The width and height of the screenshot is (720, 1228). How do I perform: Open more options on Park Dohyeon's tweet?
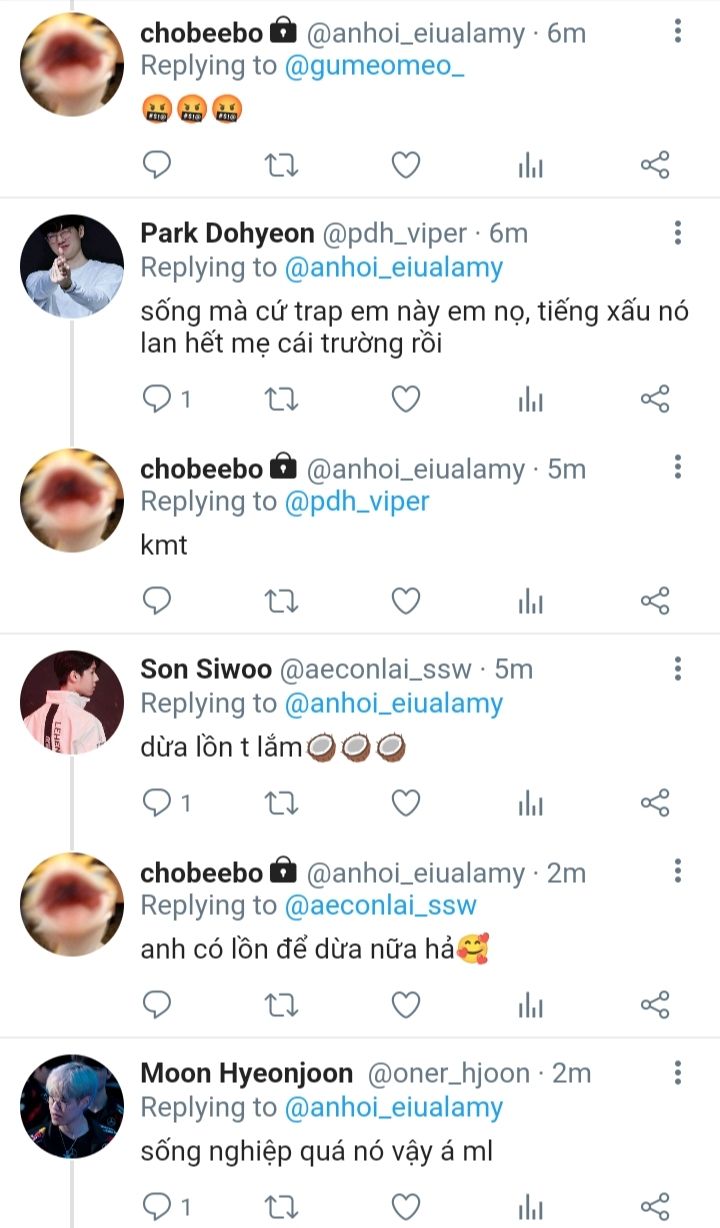point(678,234)
